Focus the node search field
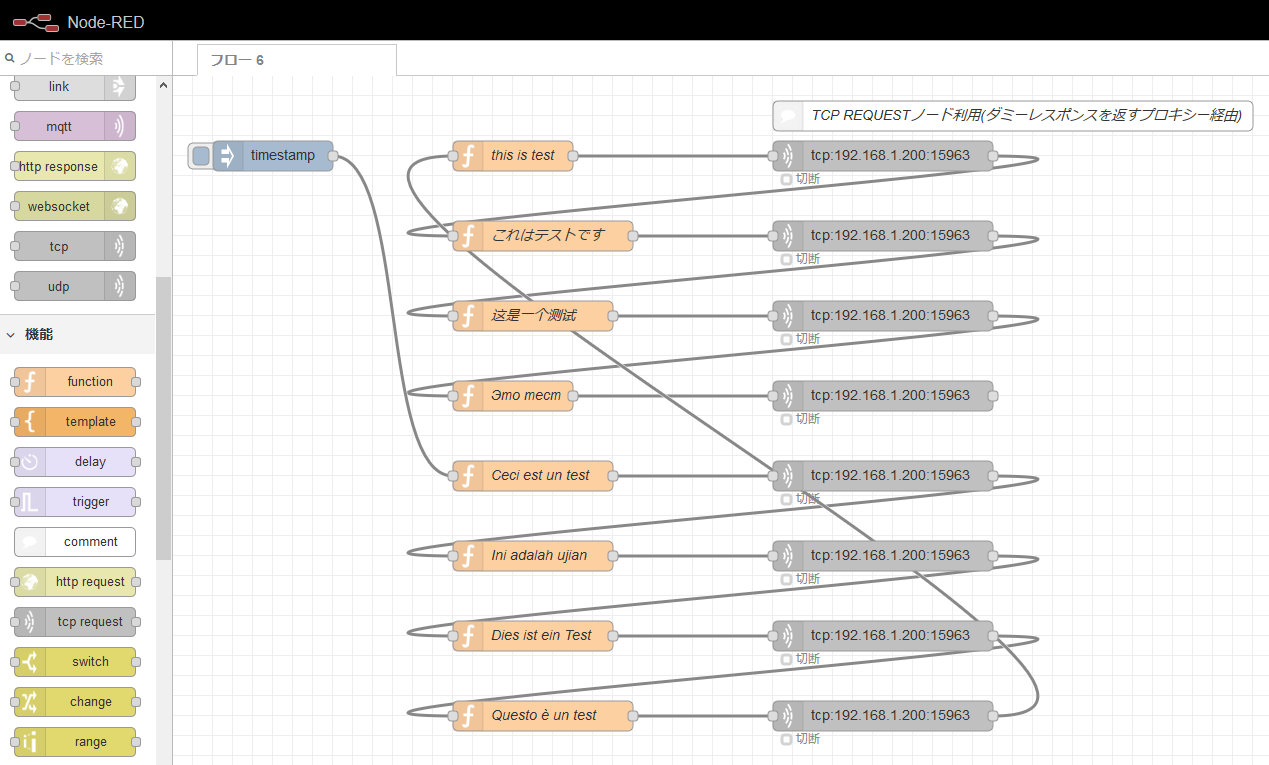The image size is (1269, 765). click(86, 58)
